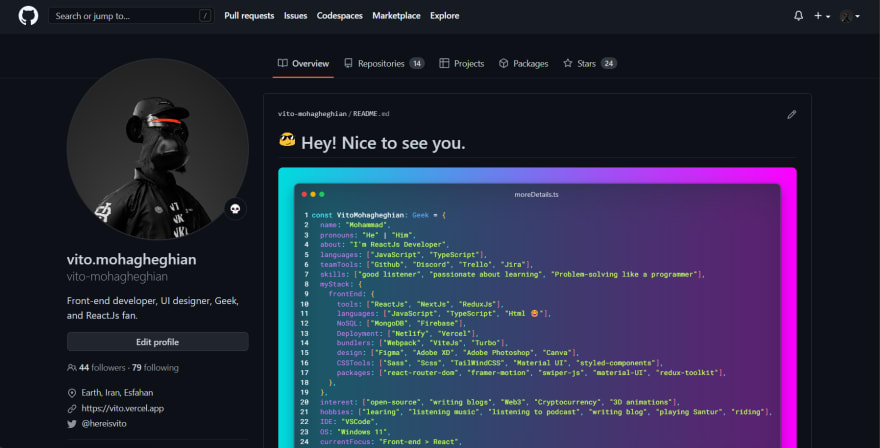Open Marketplace in top navigation
Screen dimensions: 880x448
point(396,16)
